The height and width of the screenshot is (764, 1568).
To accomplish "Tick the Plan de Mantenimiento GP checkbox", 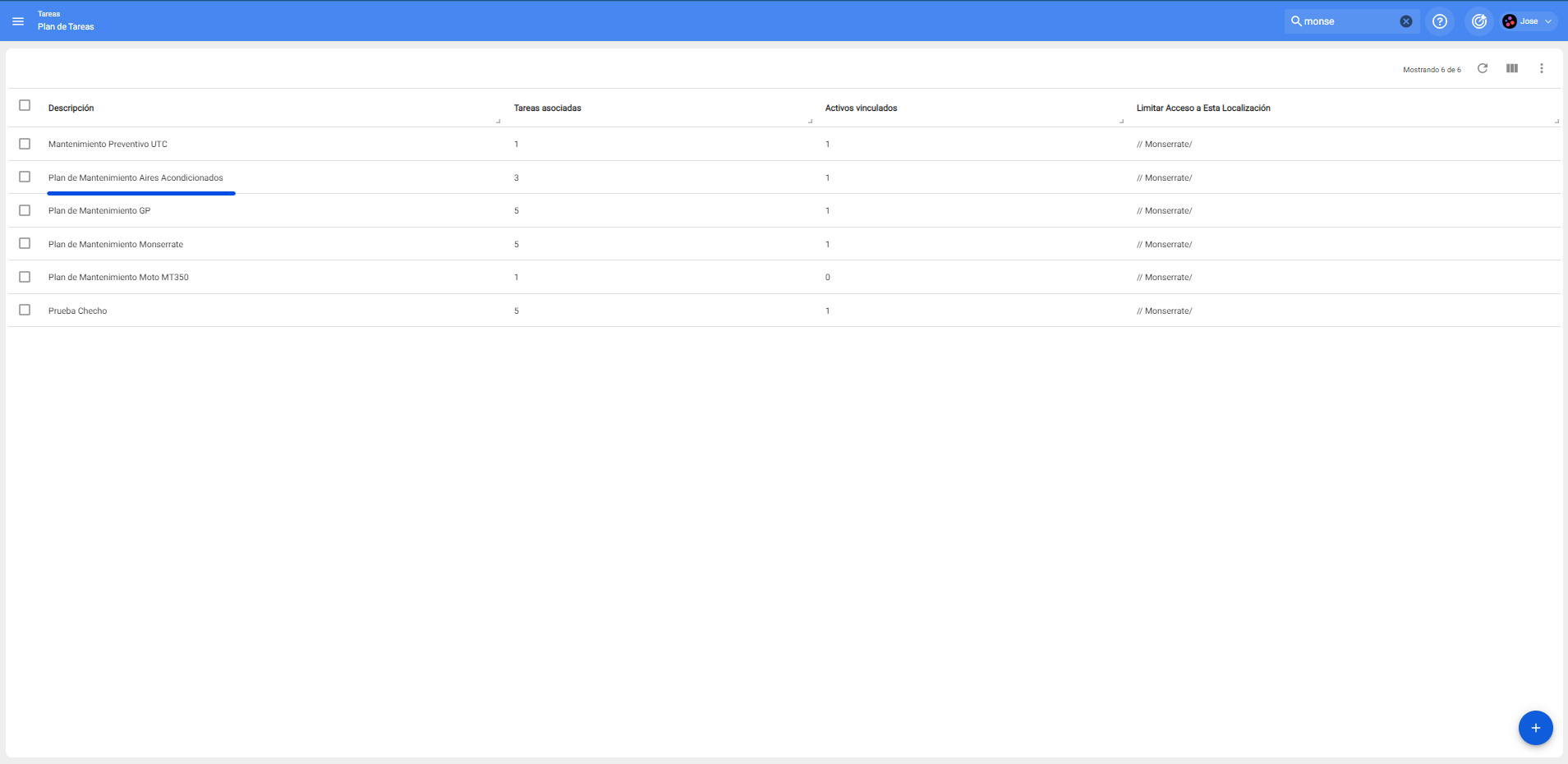I will click(25, 210).
